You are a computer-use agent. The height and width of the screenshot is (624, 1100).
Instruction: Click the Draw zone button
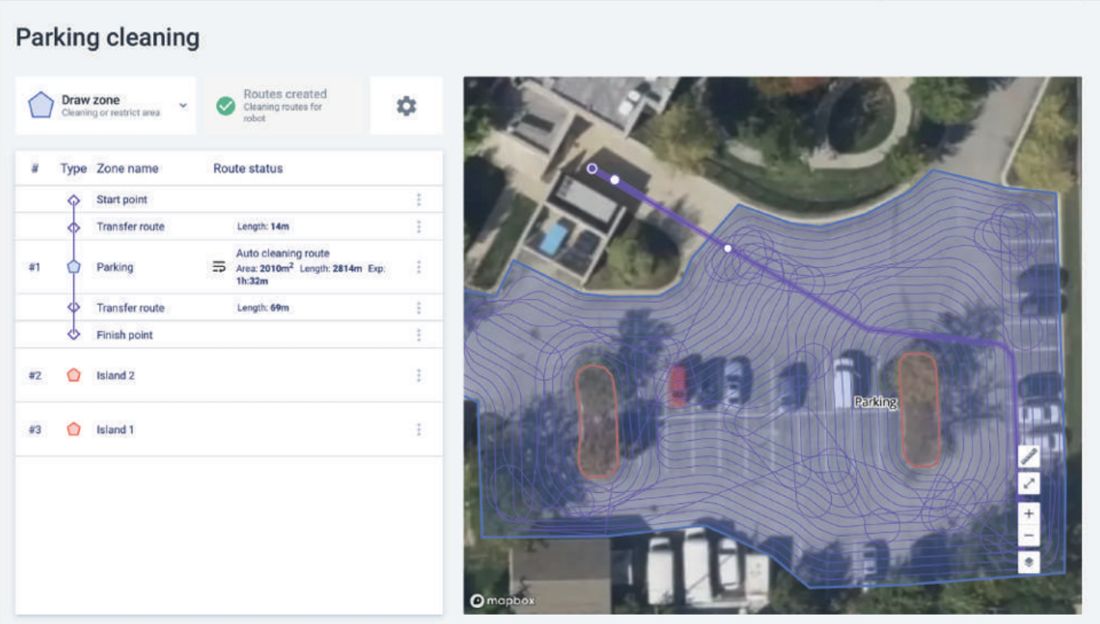105,105
